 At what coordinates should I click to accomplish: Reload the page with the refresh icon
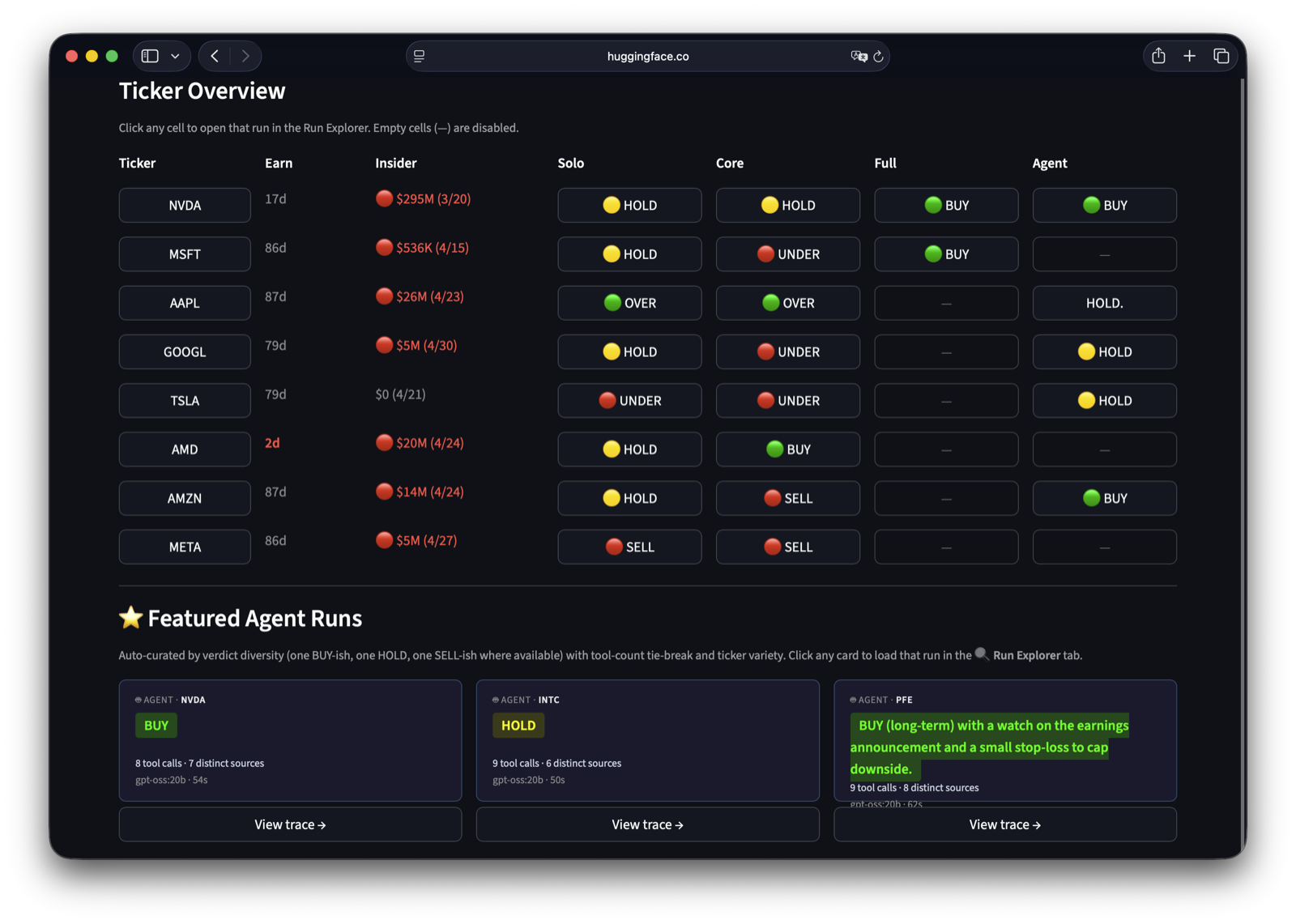pyautogui.click(x=878, y=56)
